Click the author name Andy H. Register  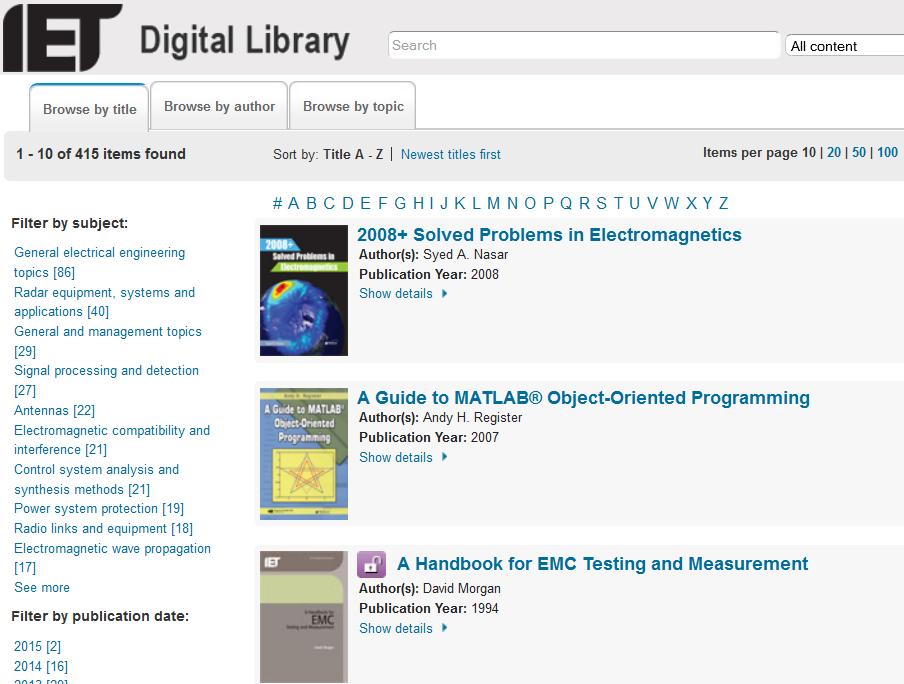[472, 418]
